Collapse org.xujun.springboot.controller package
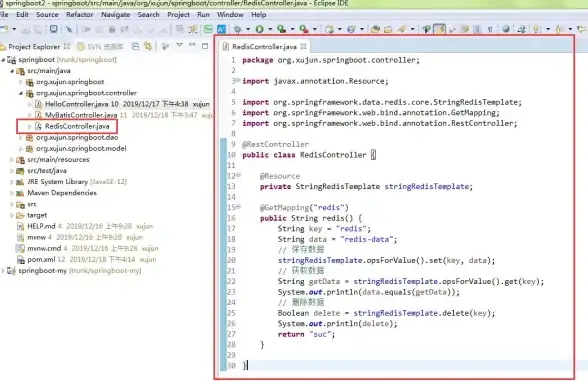Viewport: 588px width, 381px height. tap(21, 93)
